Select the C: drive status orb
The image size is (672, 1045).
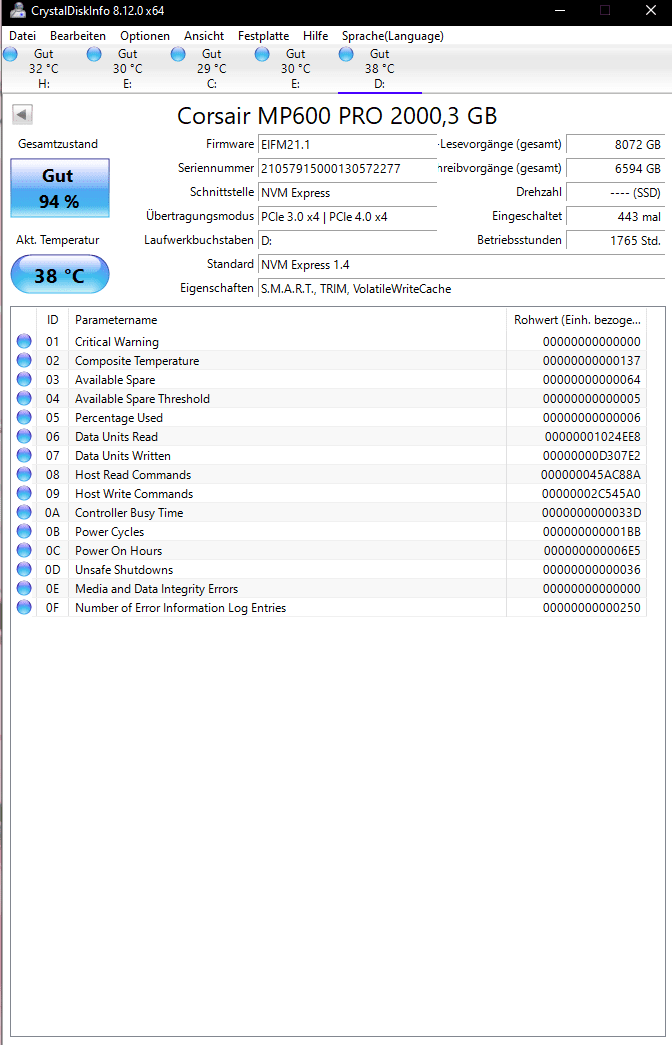point(178,54)
